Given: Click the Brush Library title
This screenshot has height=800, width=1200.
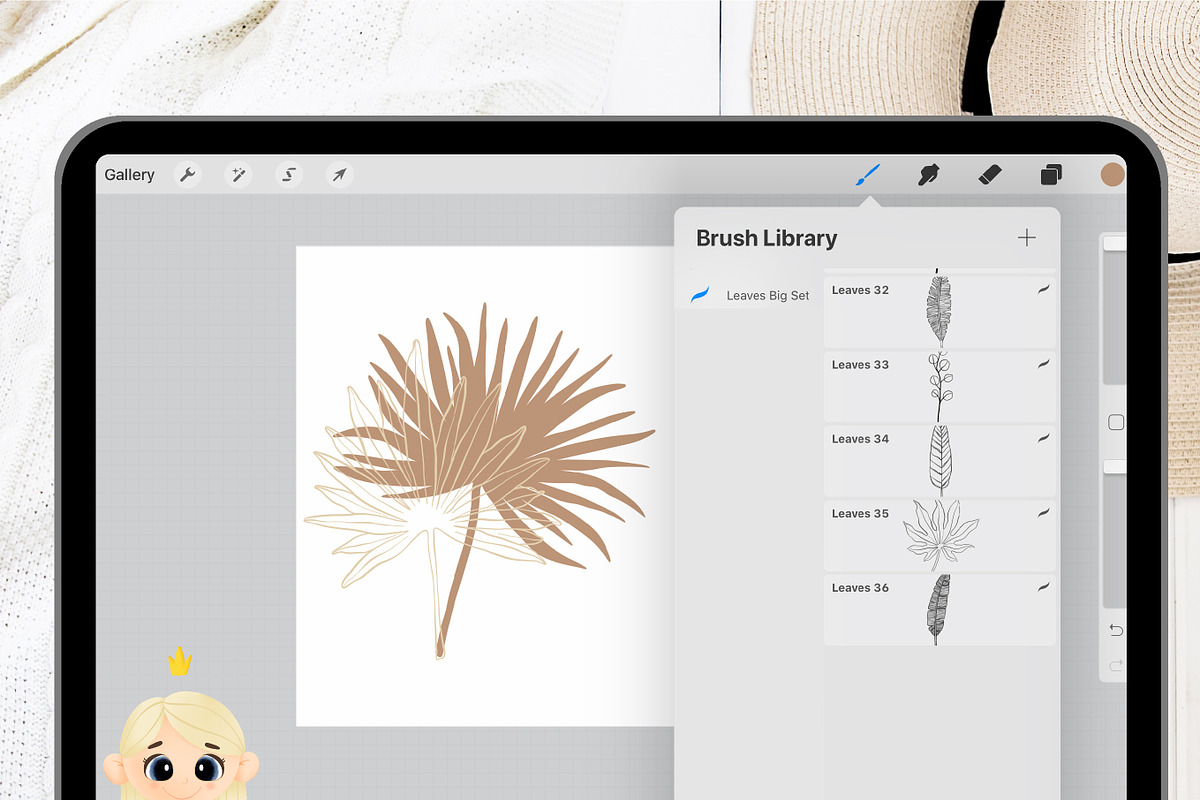Looking at the screenshot, I should [x=767, y=238].
